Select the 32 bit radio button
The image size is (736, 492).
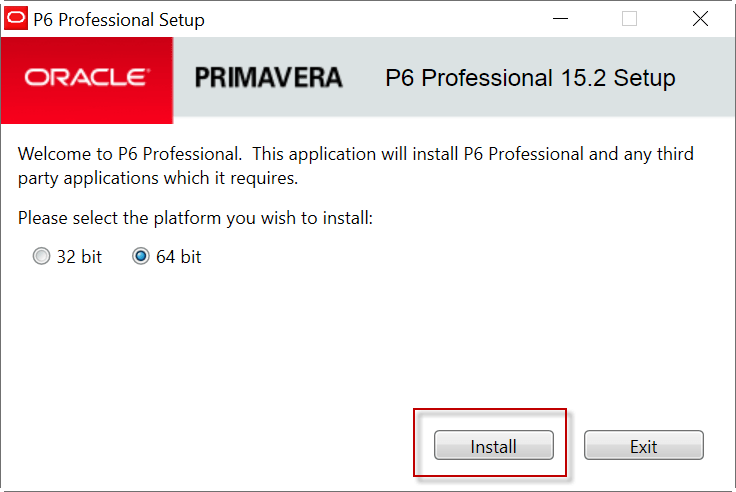click(41, 256)
